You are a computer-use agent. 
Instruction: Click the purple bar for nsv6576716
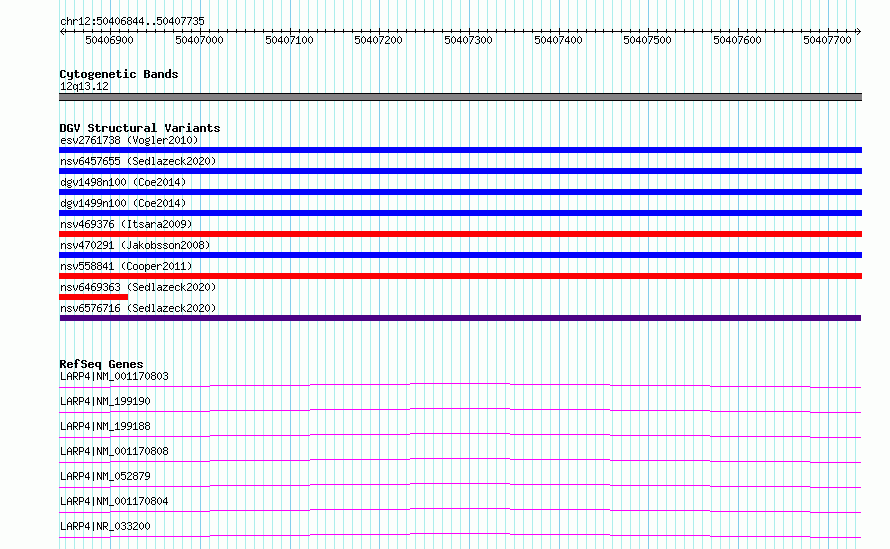coord(460,318)
